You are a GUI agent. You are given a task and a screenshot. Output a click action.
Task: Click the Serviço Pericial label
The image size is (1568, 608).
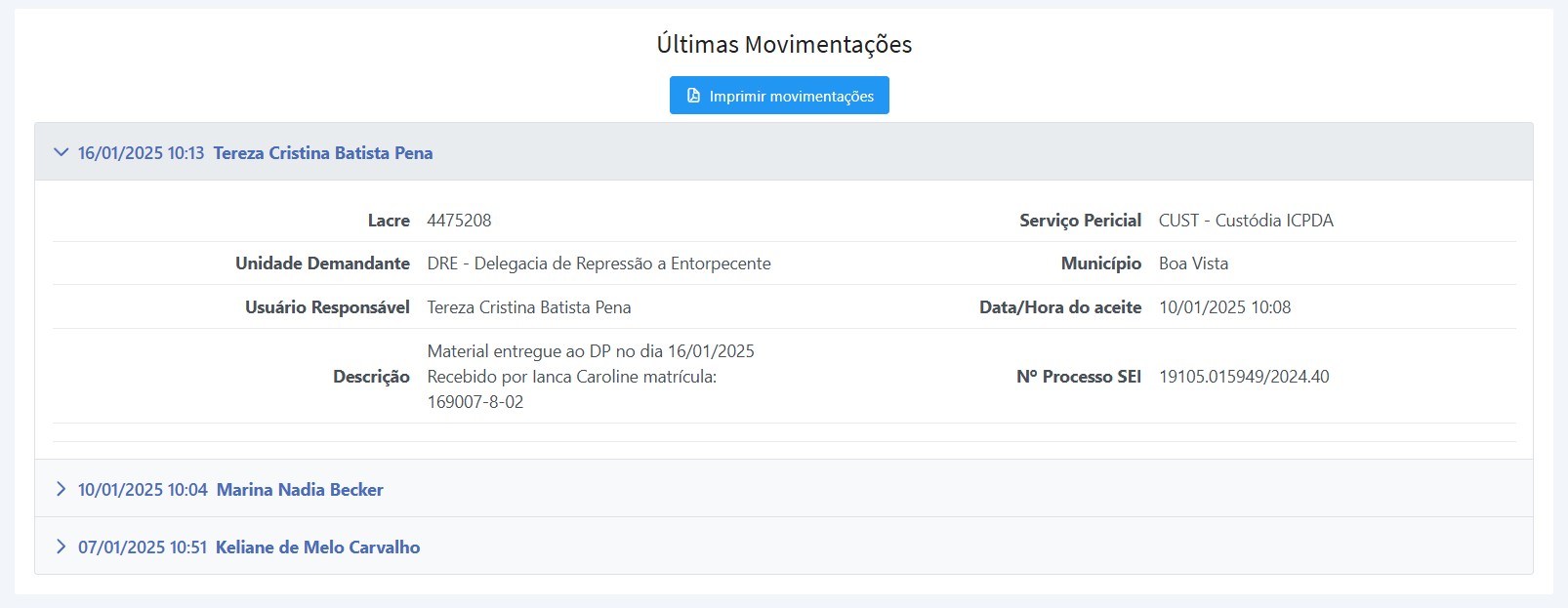[x=1080, y=221]
